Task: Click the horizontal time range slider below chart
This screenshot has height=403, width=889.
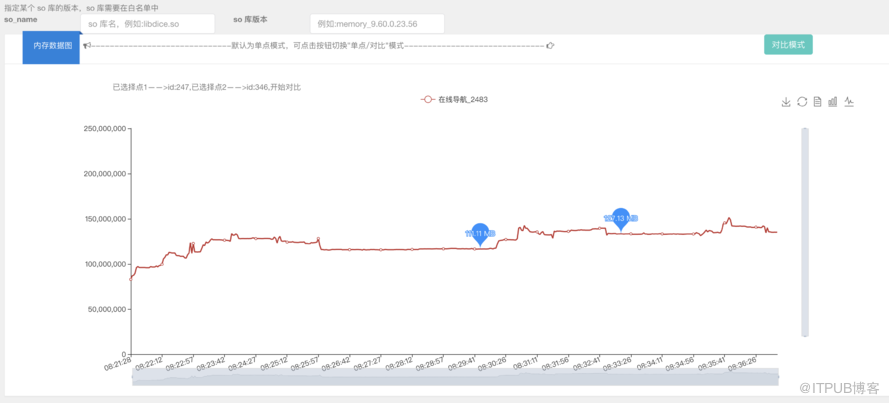Action: point(455,377)
